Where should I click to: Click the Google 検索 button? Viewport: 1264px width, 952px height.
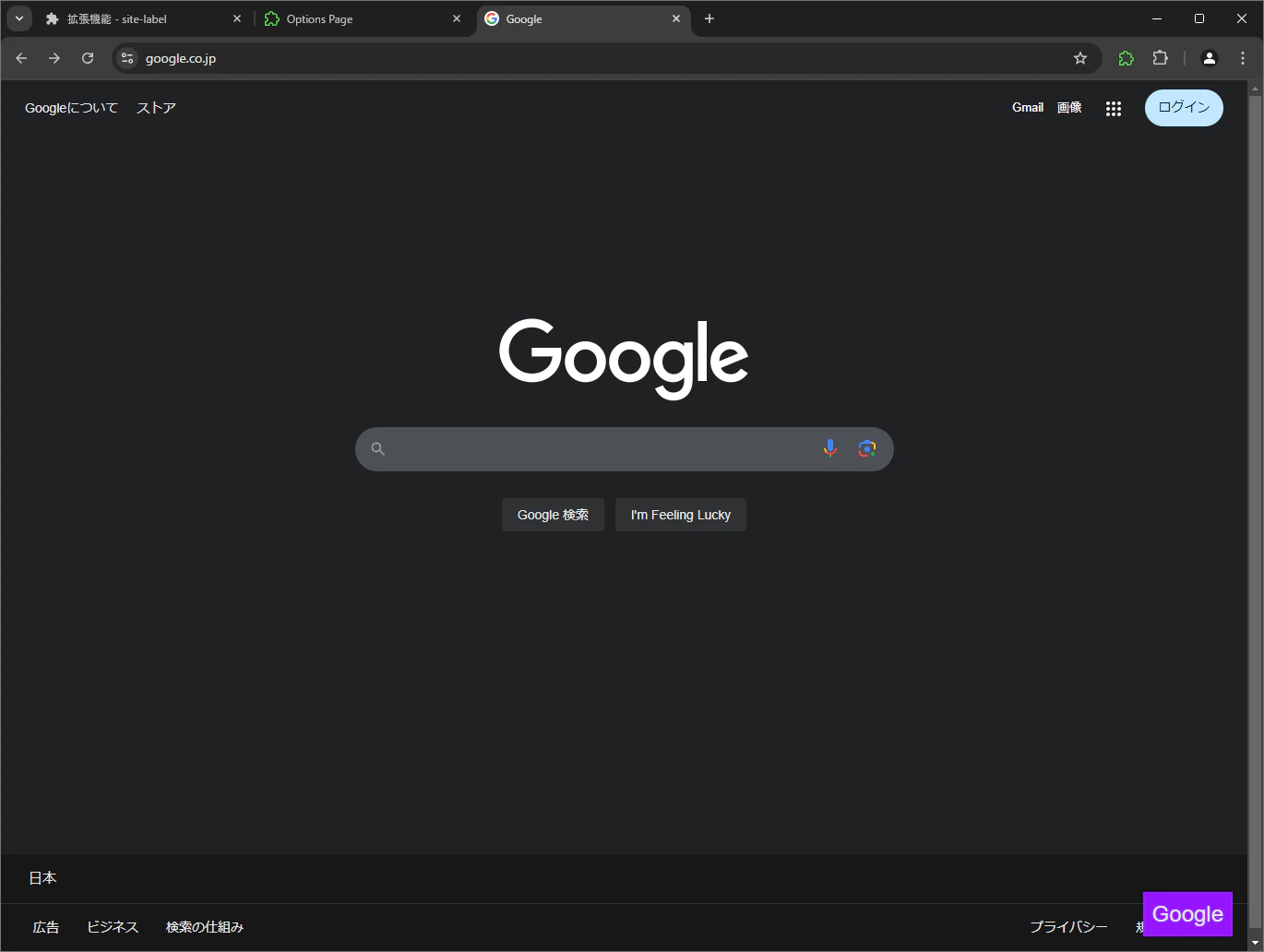click(553, 515)
